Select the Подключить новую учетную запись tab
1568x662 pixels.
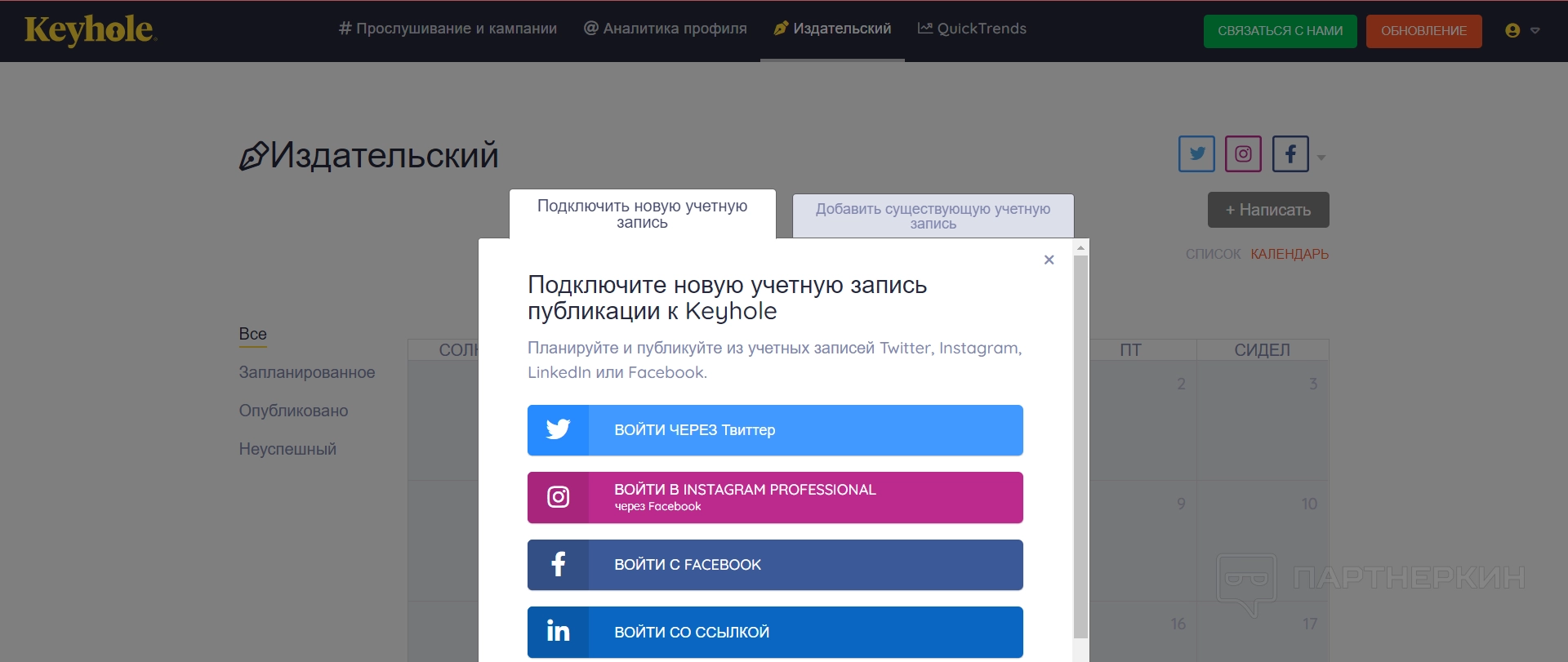643,214
